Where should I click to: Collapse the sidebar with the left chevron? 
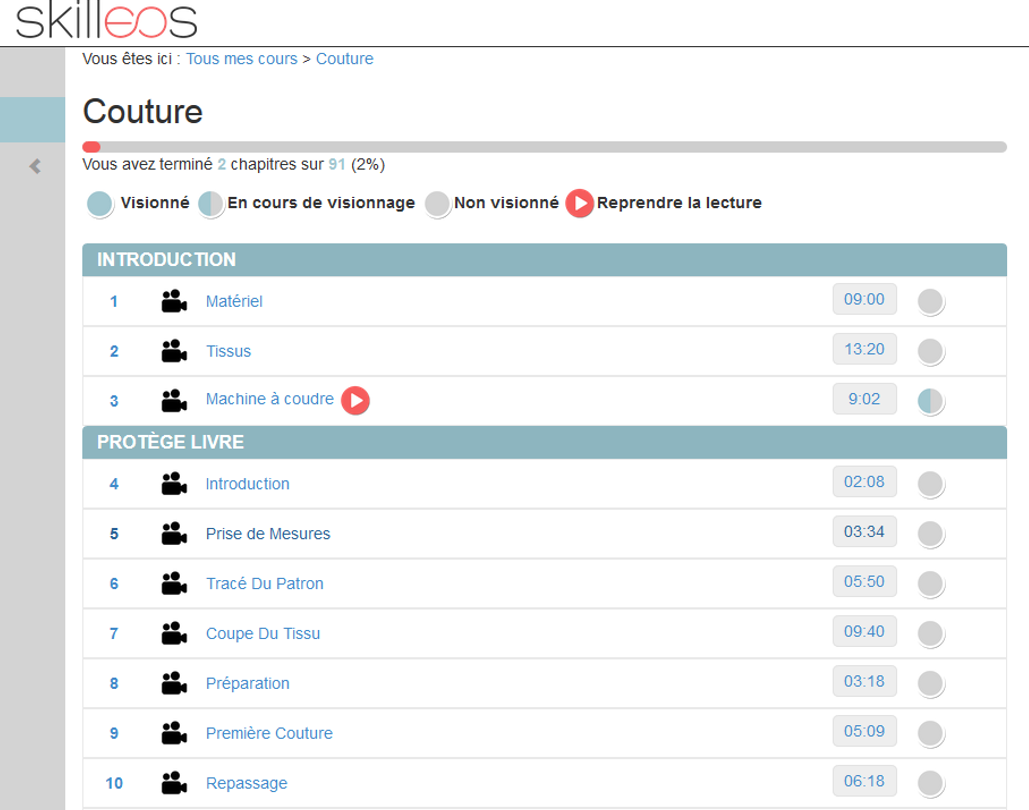pos(35,166)
